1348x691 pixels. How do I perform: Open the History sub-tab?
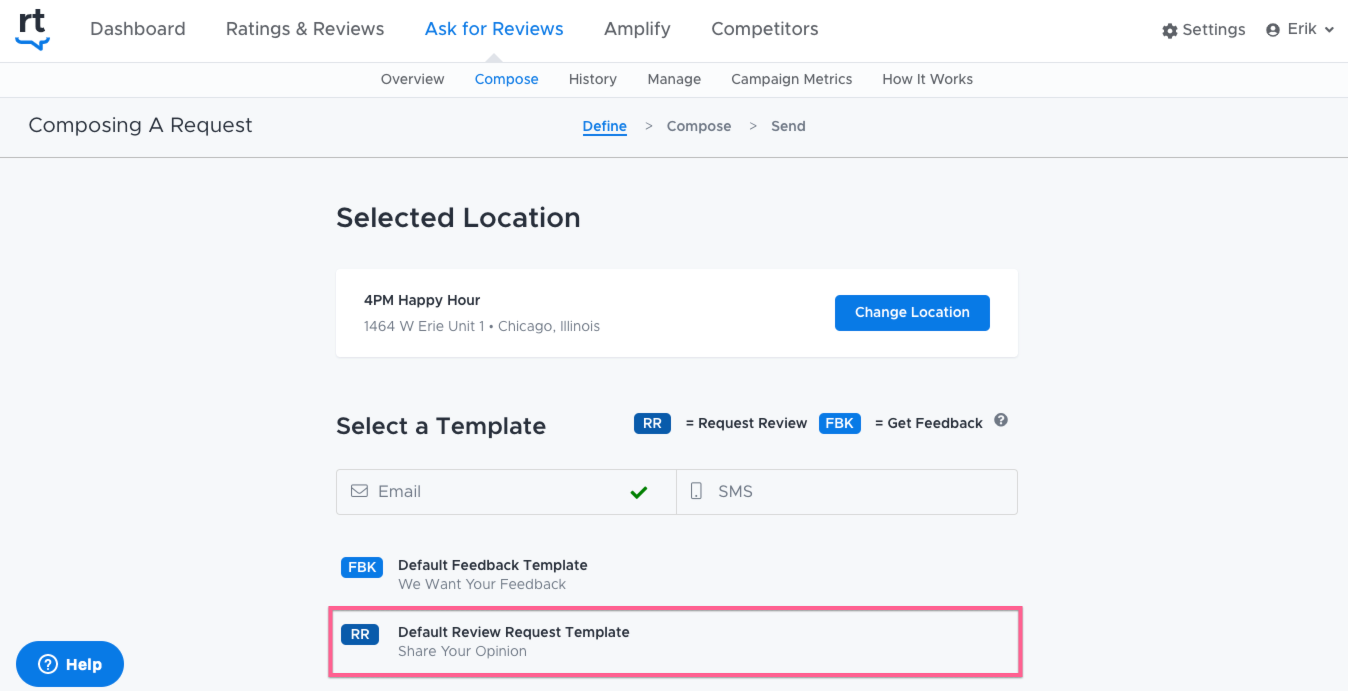pyautogui.click(x=593, y=79)
